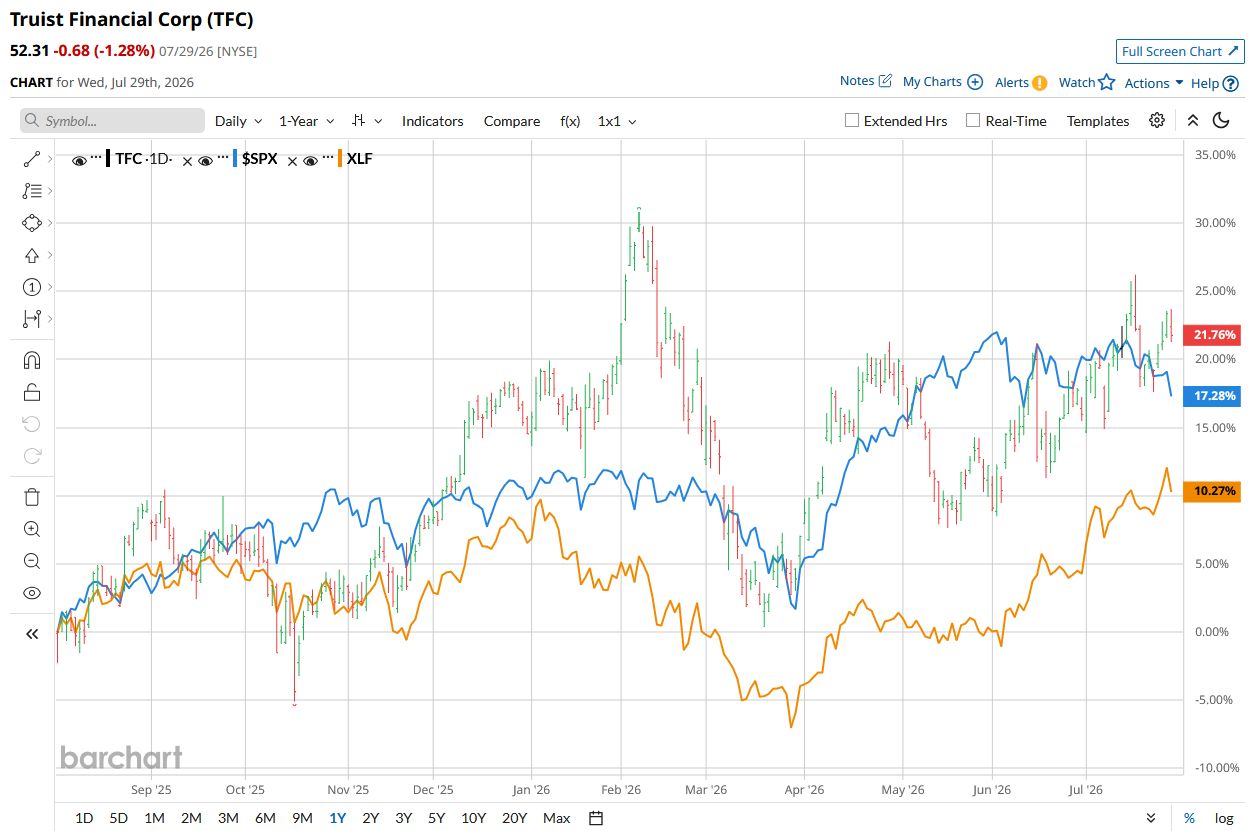Select the 3M time range

point(228,818)
